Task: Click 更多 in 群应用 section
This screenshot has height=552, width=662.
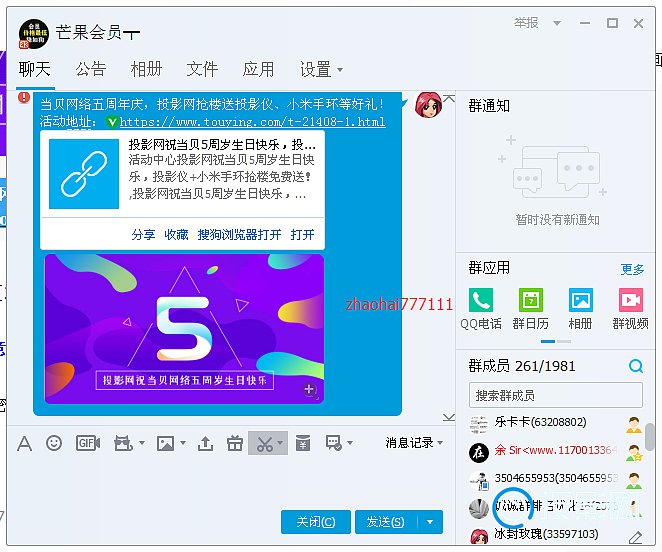Action: coord(632,269)
